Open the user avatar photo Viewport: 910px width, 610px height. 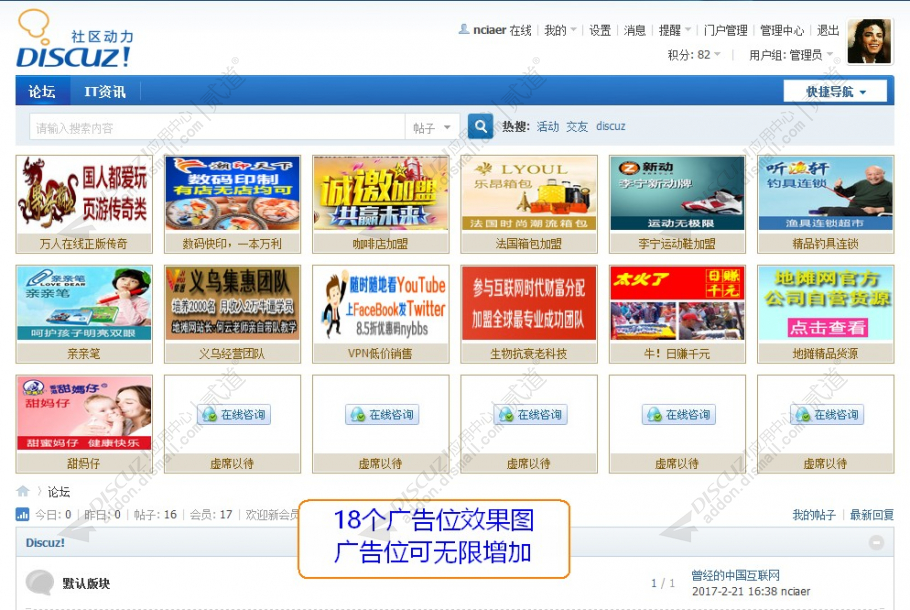coord(869,41)
